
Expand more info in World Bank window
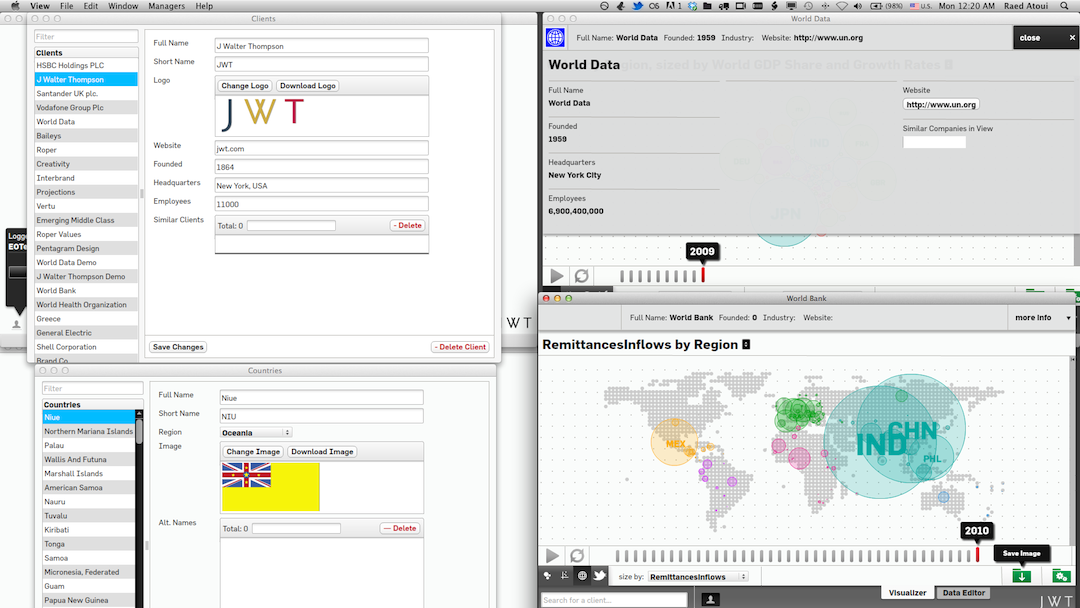point(1043,318)
